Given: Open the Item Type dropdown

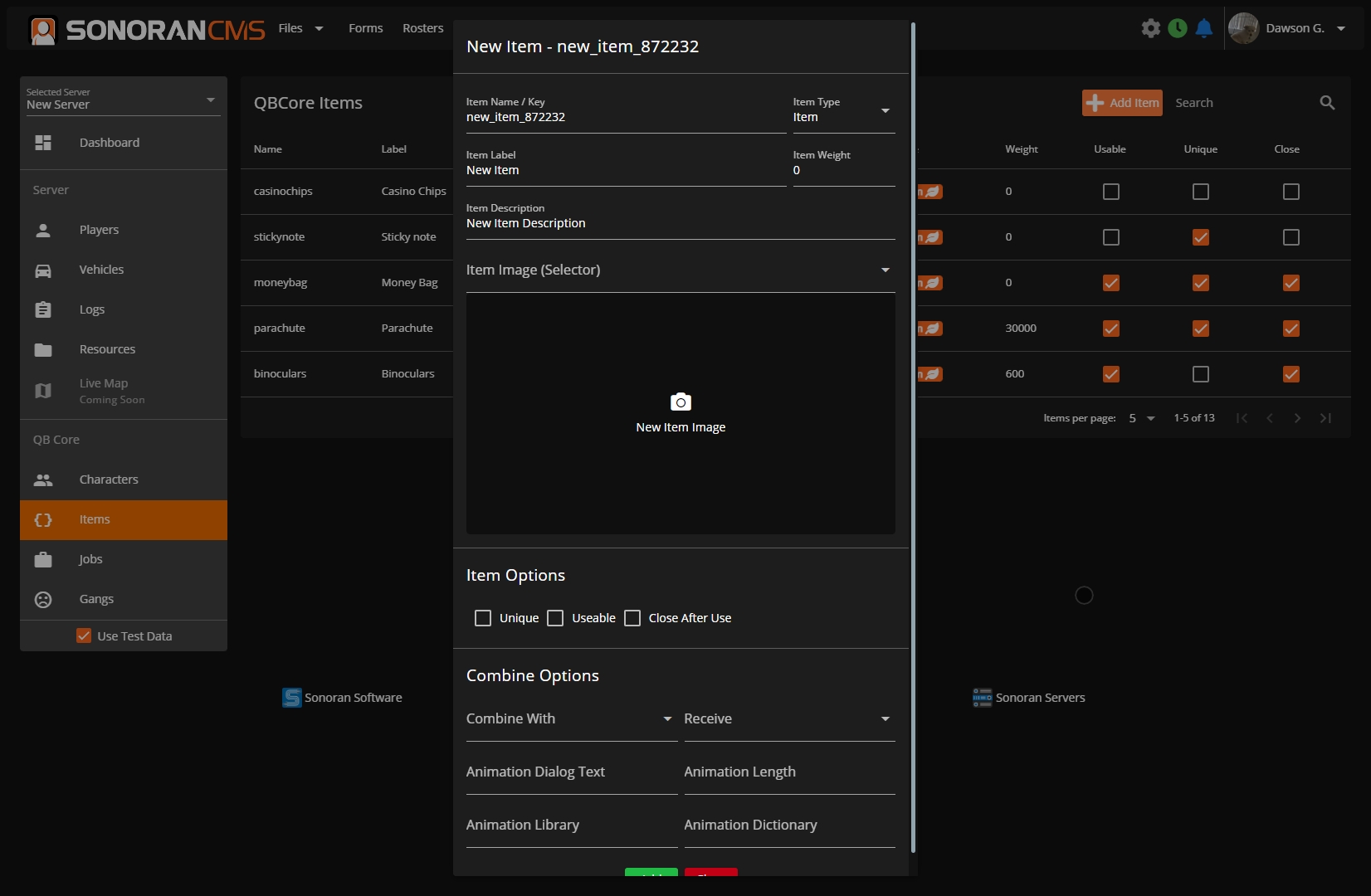Looking at the screenshot, I should [843, 111].
